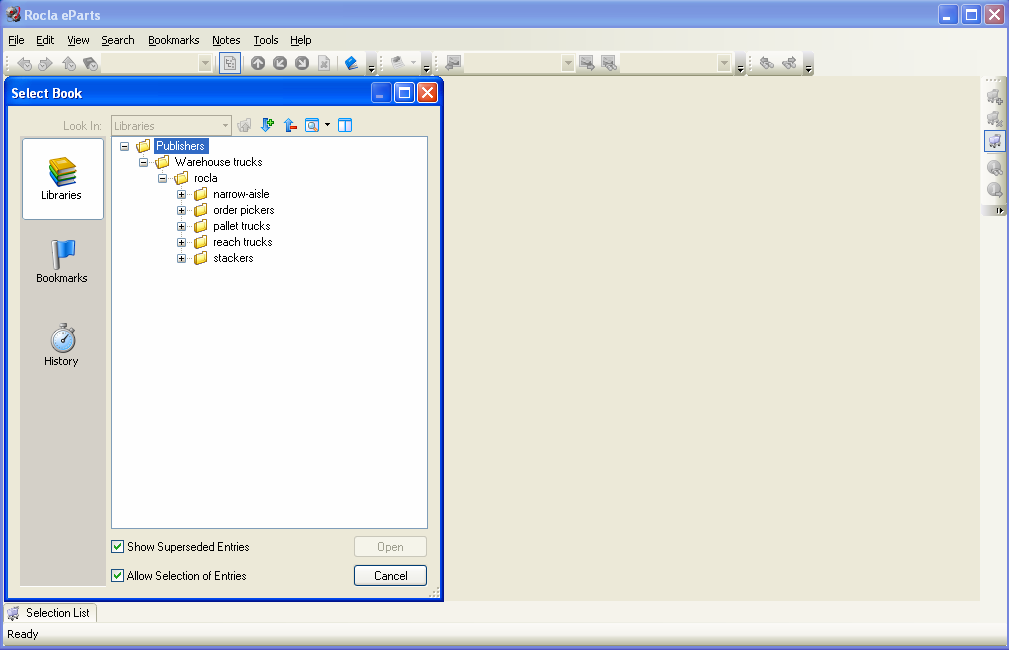This screenshot has height=650, width=1009.
Task: Click the Select Book dialog resize grip
Action: [434, 592]
